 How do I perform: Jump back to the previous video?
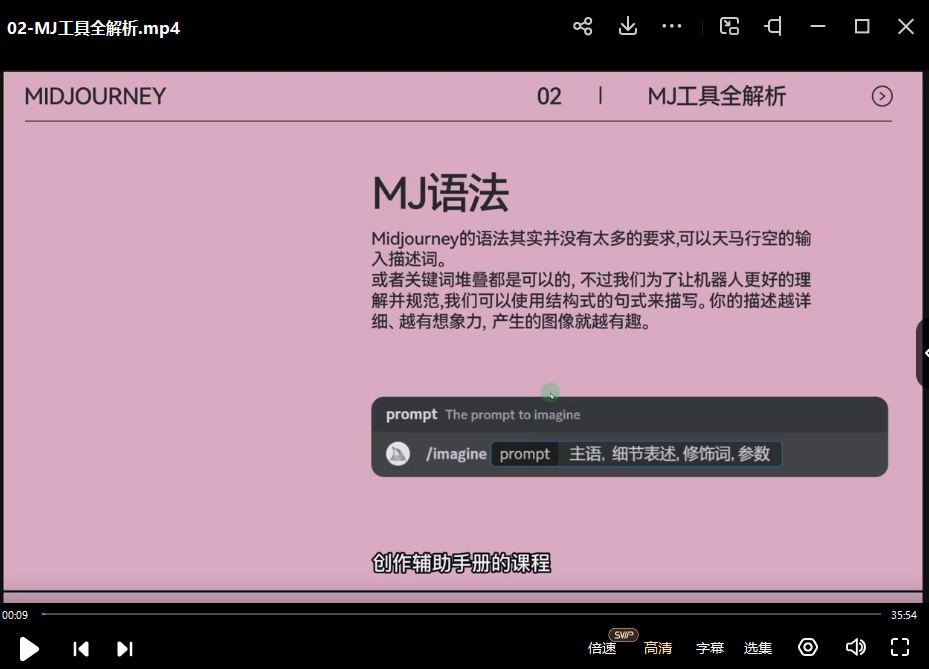tap(80, 648)
